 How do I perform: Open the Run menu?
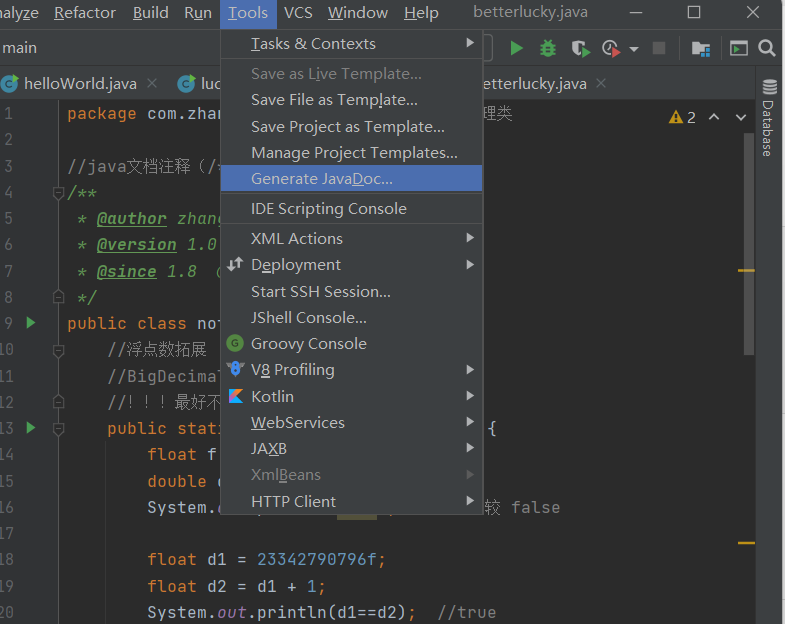[198, 13]
